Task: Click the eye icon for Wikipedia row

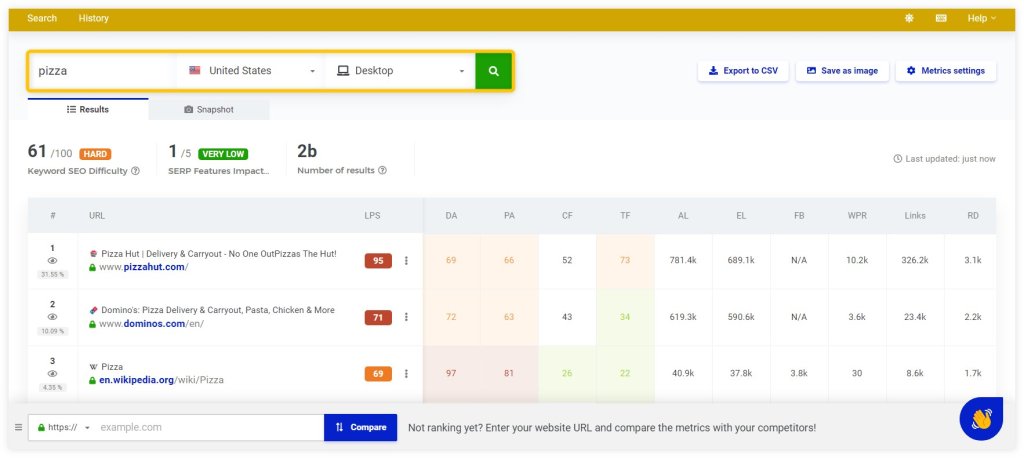Action: click(x=52, y=374)
